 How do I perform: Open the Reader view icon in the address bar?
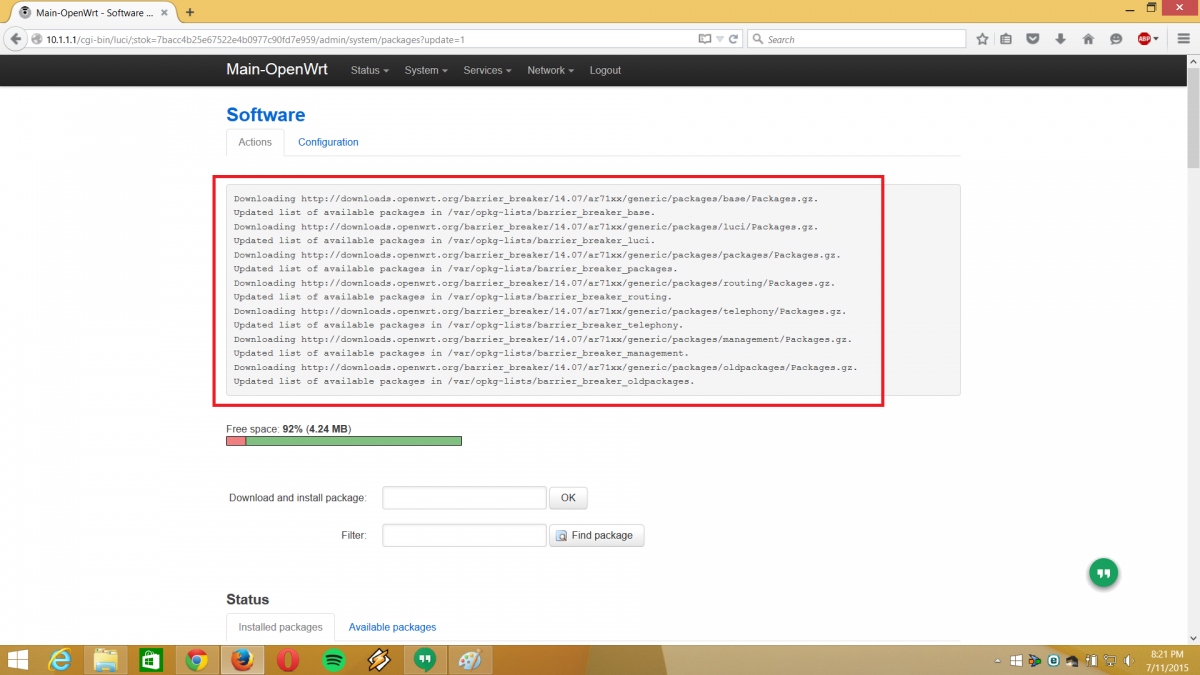(x=704, y=39)
